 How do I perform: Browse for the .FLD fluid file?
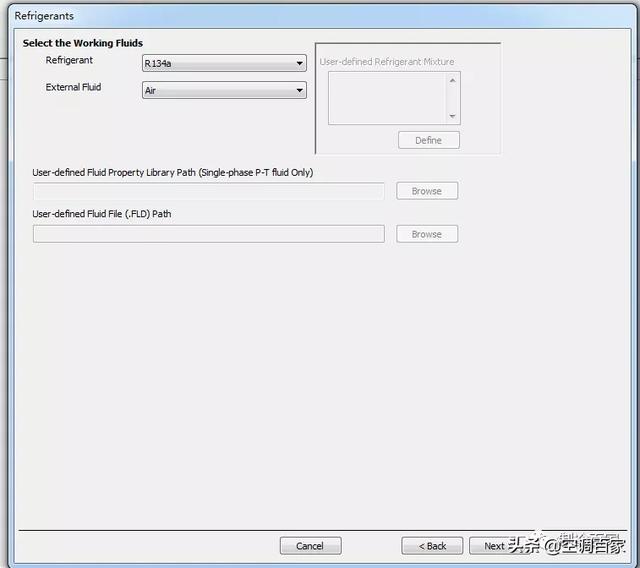427,234
